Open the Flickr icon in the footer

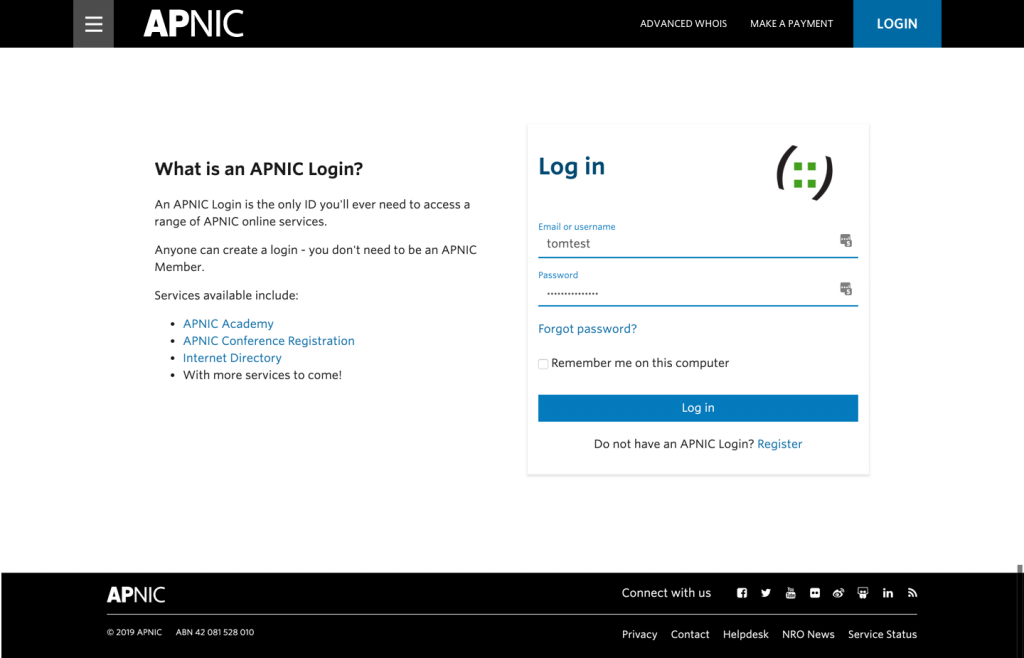pyautogui.click(x=814, y=593)
